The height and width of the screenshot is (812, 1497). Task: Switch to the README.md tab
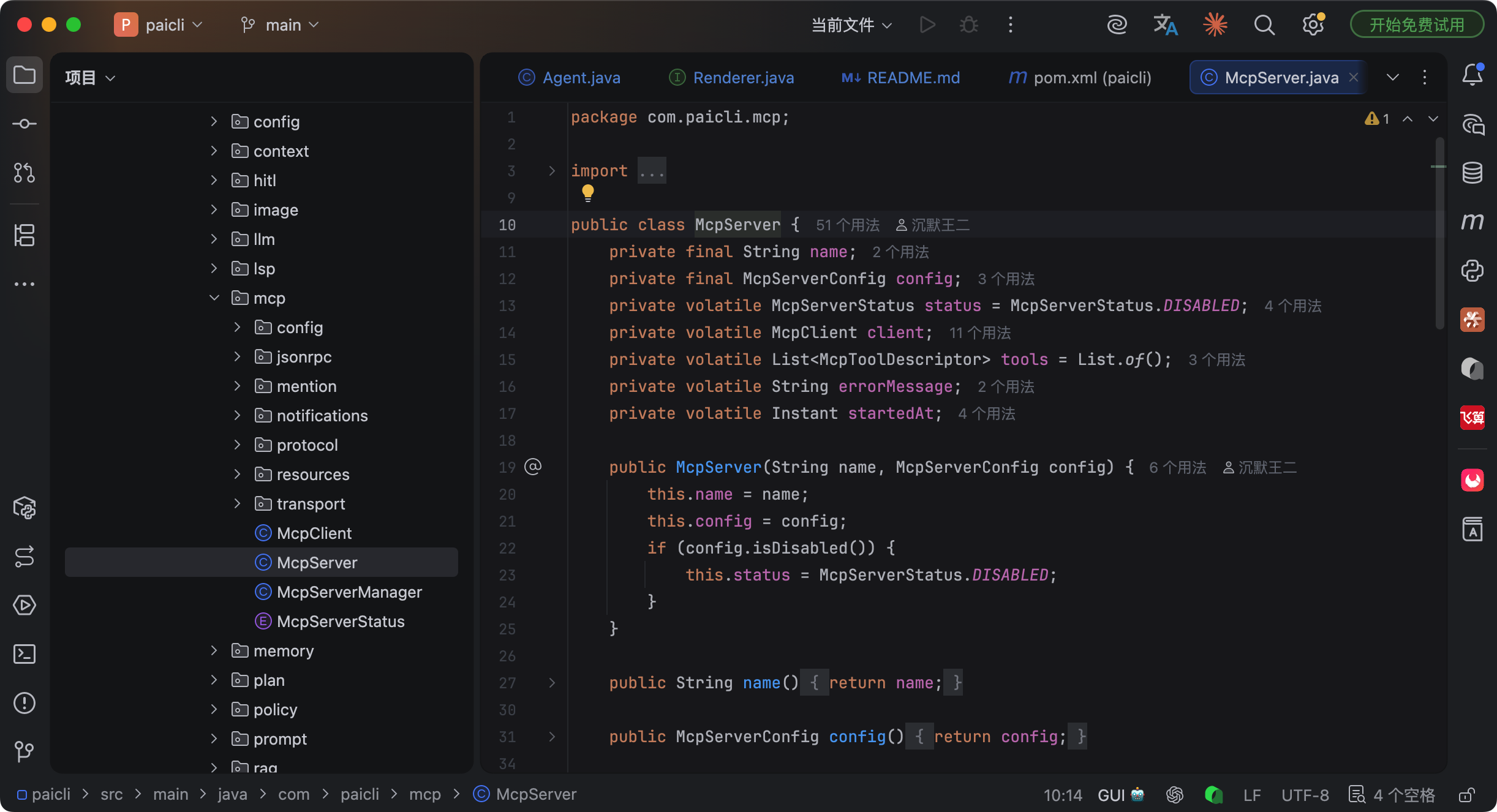(x=900, y=78)
